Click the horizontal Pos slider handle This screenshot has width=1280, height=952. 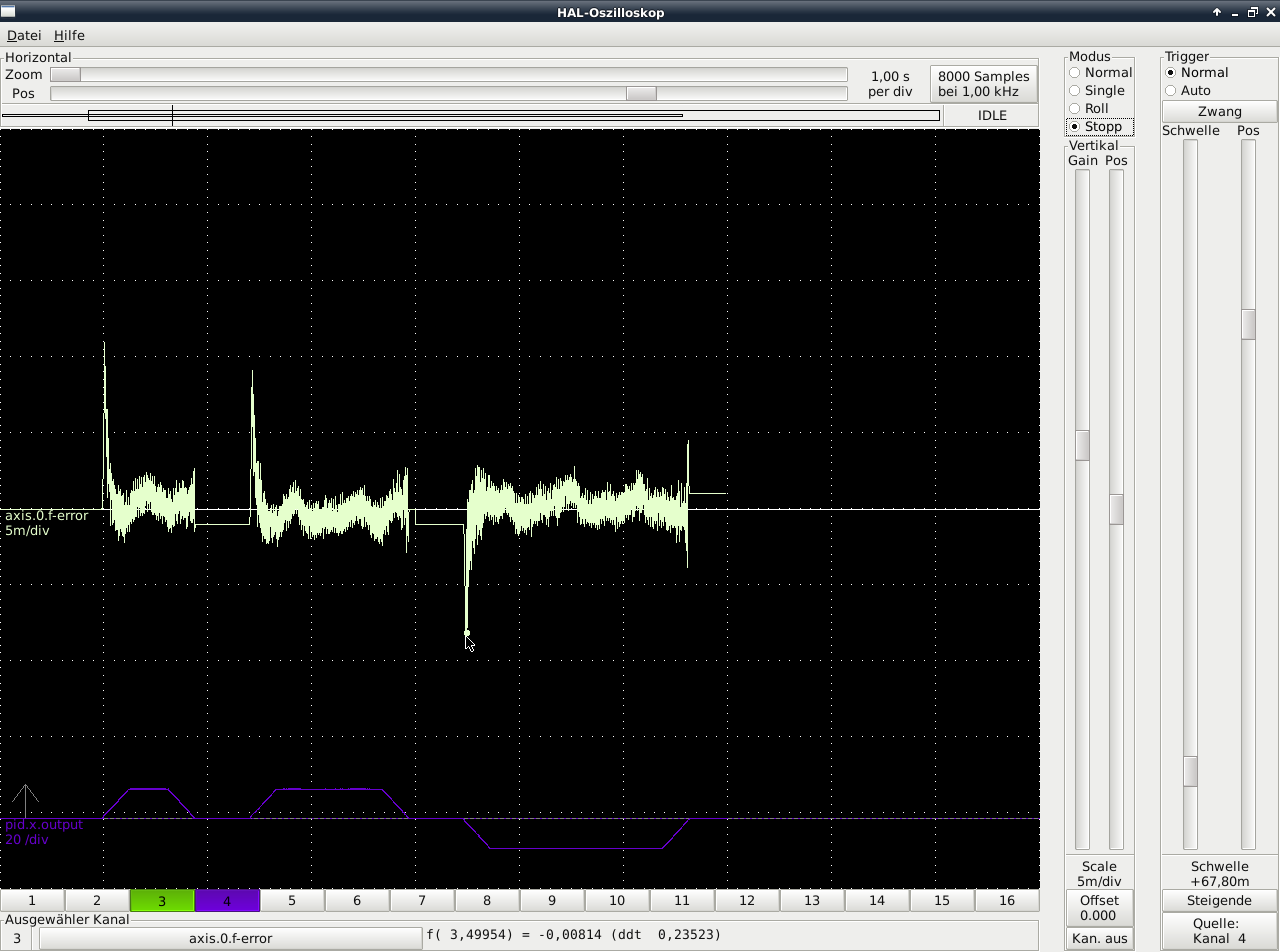[x=641, y=93]
